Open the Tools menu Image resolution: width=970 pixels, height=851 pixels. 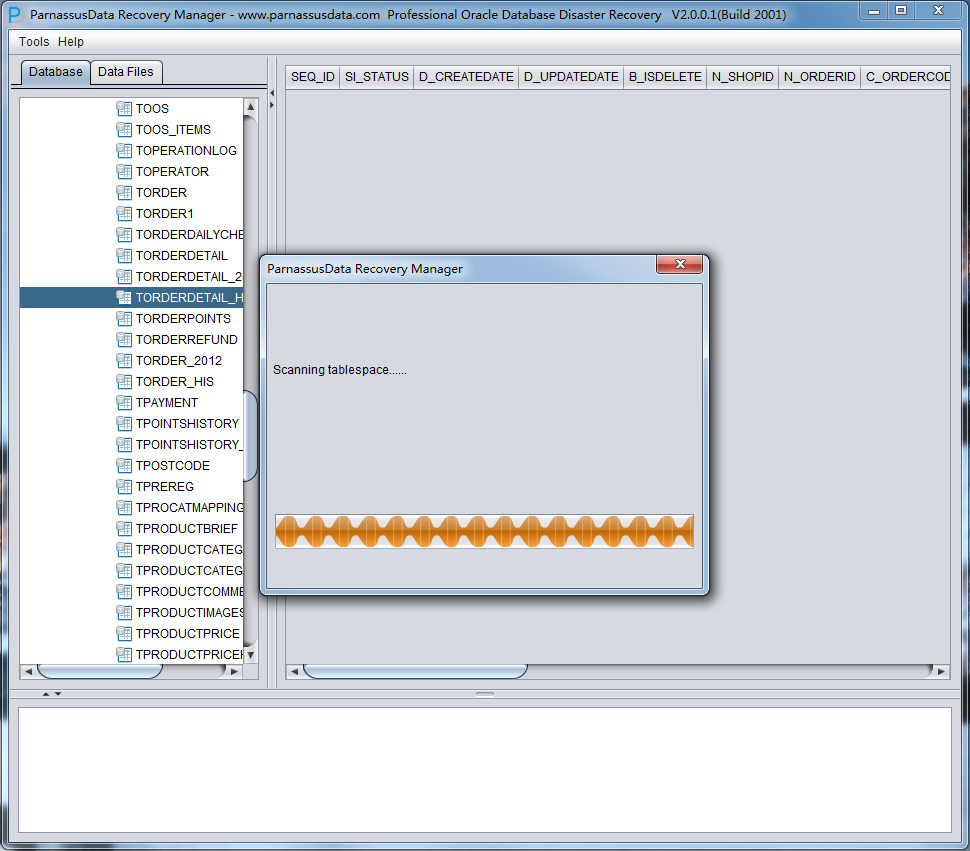pos(34,42)
